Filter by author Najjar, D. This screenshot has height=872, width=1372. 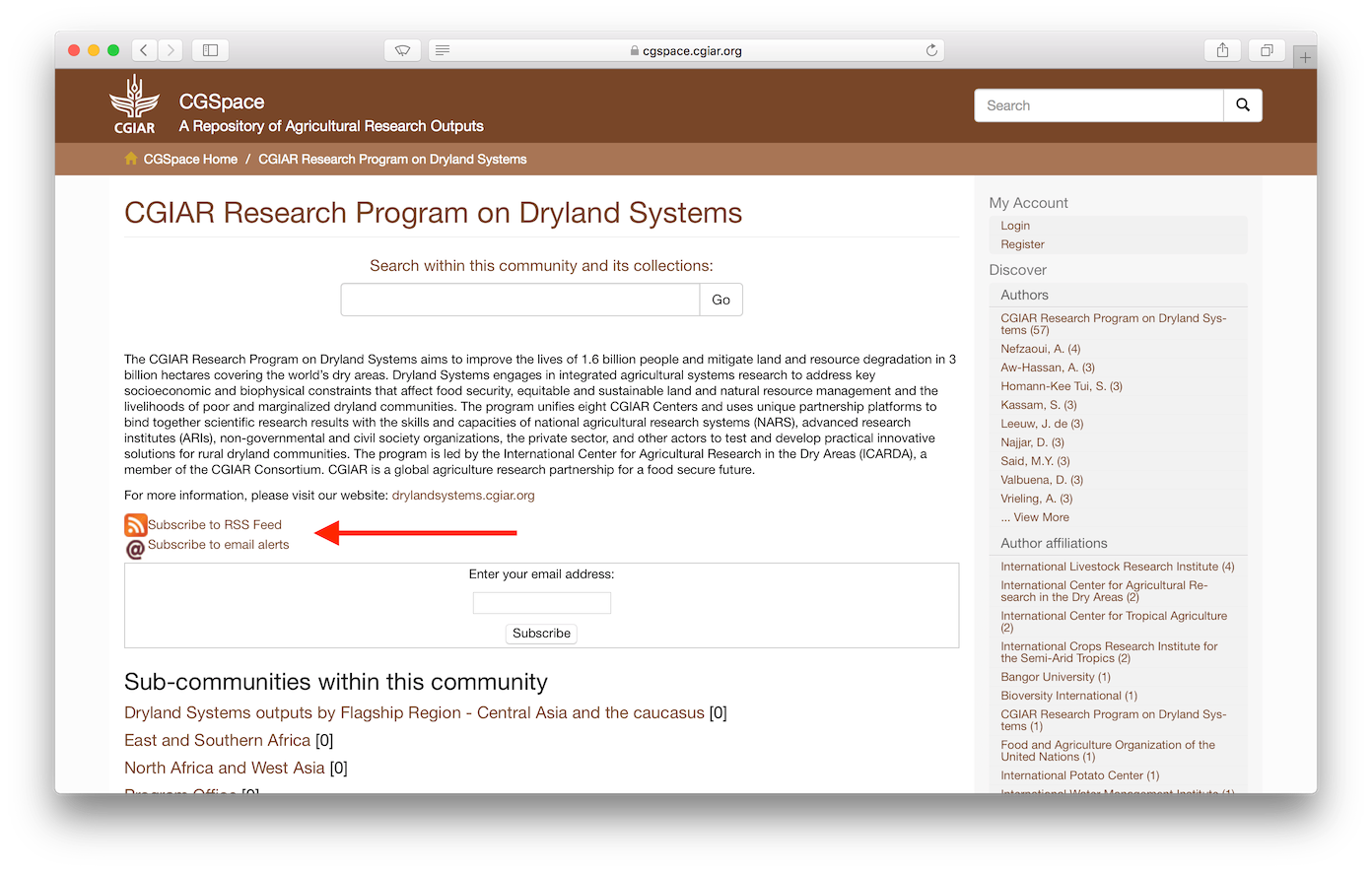click(x=1032, y=442)
